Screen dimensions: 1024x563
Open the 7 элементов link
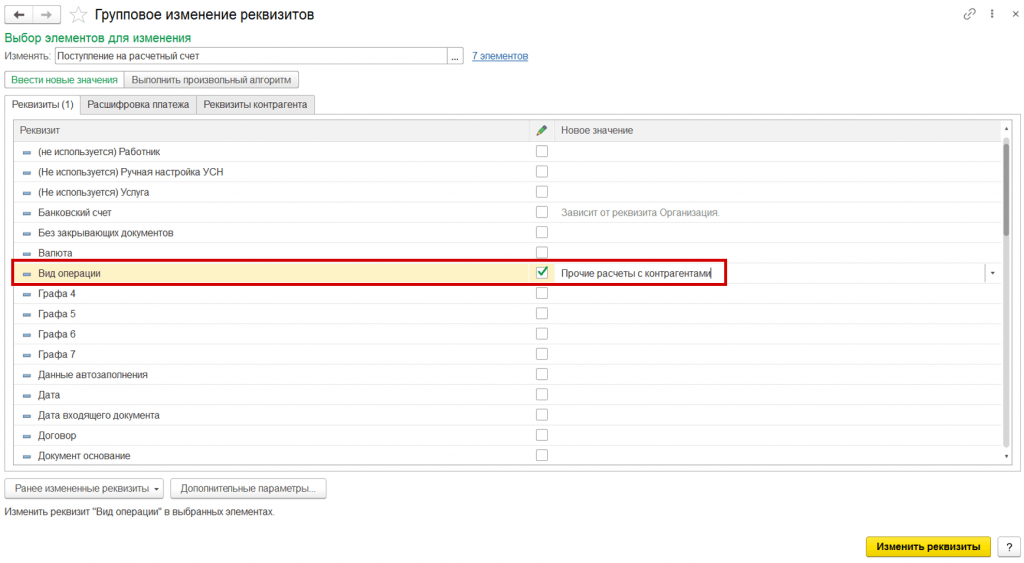pos(500,56)
